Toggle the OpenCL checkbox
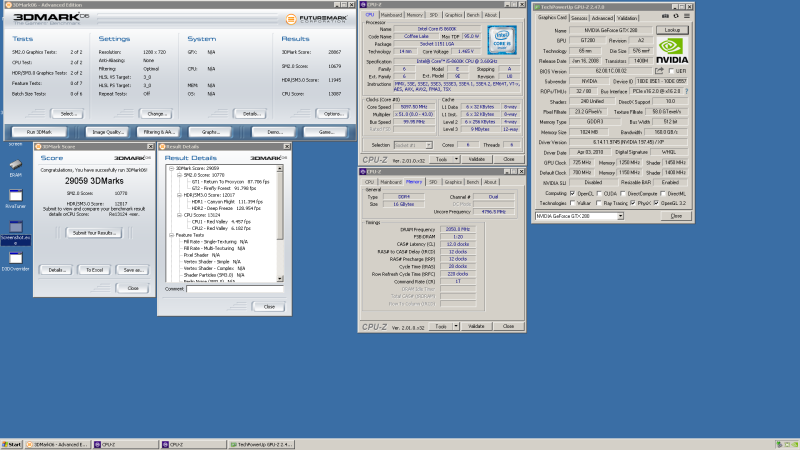This screenshot has width=800, height=450. coord(572,193)
